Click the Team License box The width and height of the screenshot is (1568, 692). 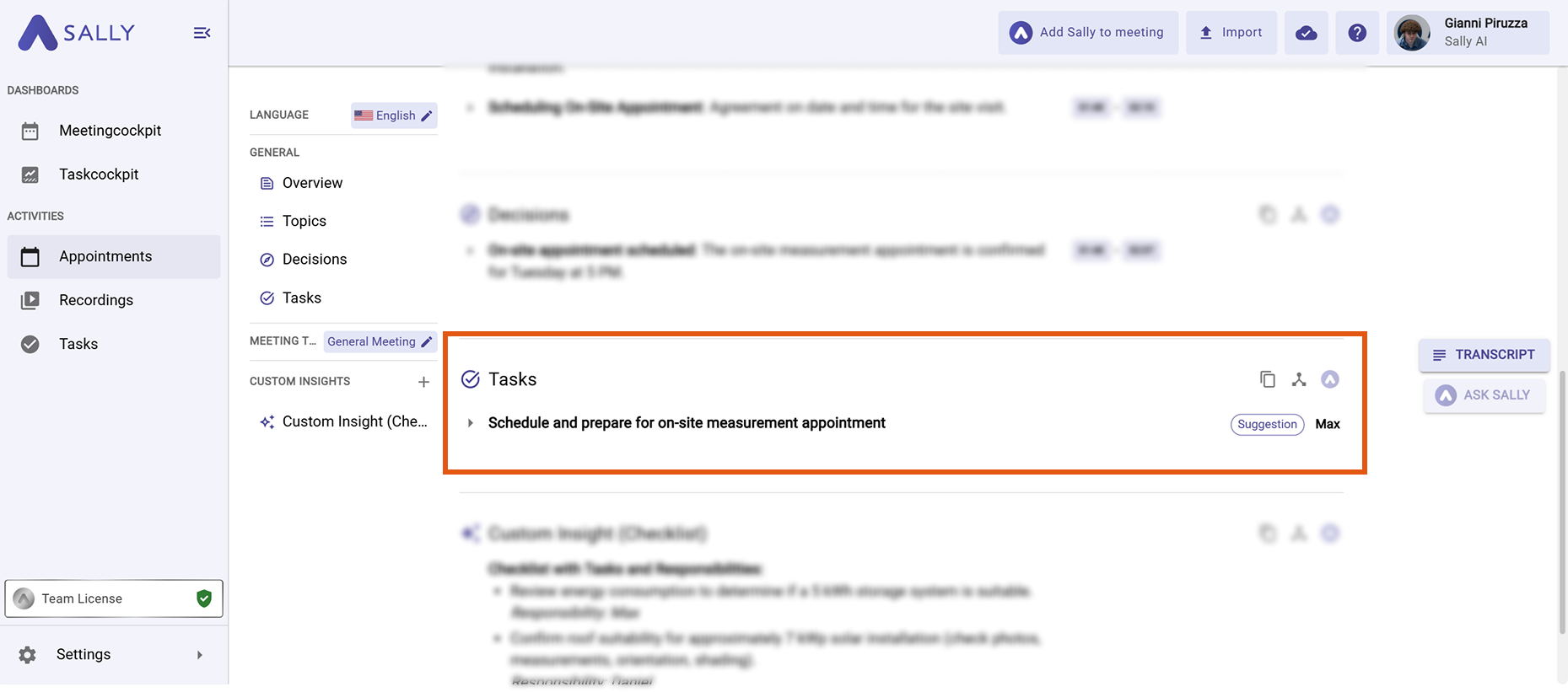coord(114,598)
